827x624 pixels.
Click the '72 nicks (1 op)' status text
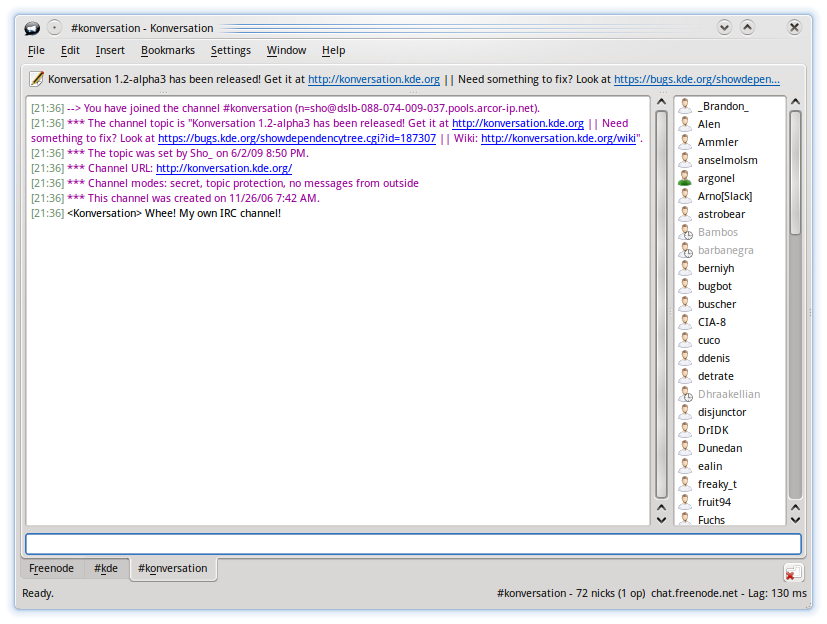(x=610, y=593)
